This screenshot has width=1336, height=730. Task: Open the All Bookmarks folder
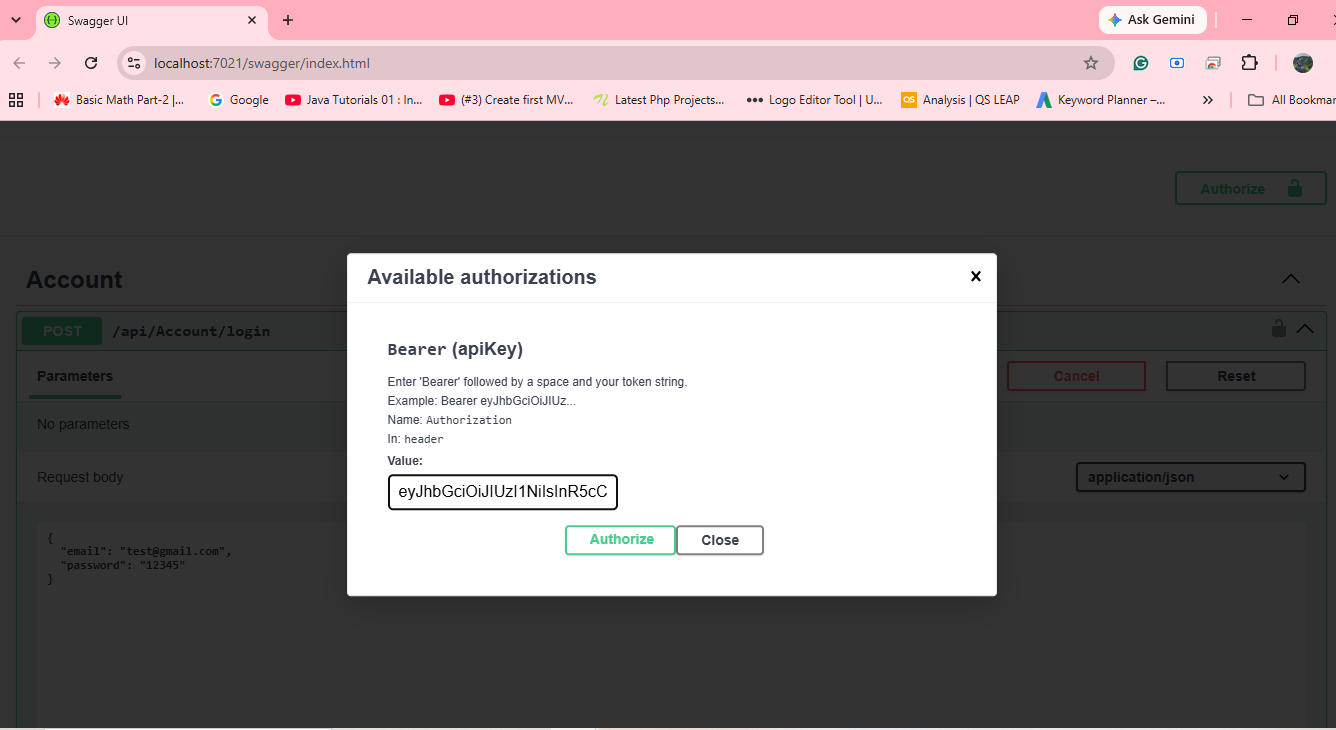[x=1291, y=100]
